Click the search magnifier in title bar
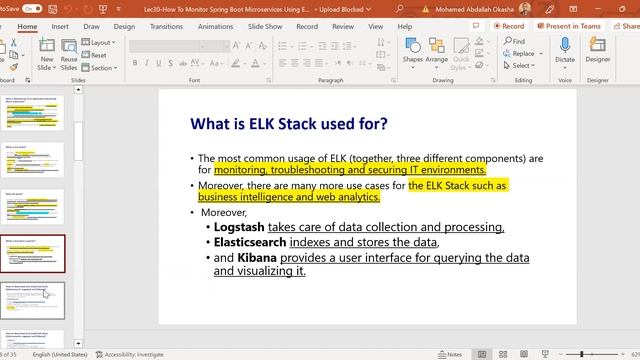 400,8
